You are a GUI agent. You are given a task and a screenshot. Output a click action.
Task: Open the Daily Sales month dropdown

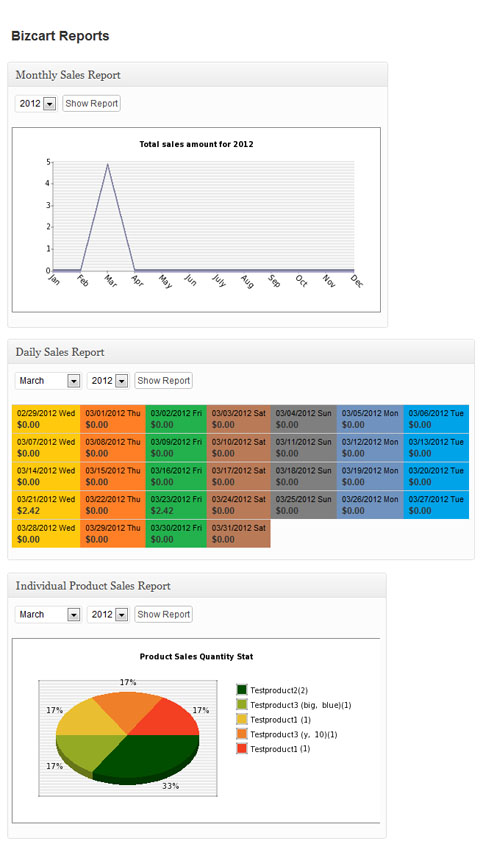point(48,380)
